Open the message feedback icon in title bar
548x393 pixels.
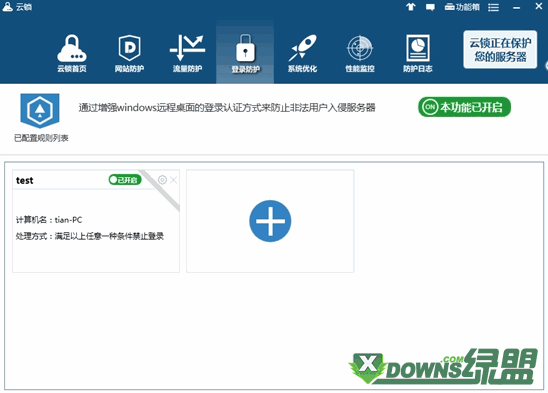[x=430, y=7]
